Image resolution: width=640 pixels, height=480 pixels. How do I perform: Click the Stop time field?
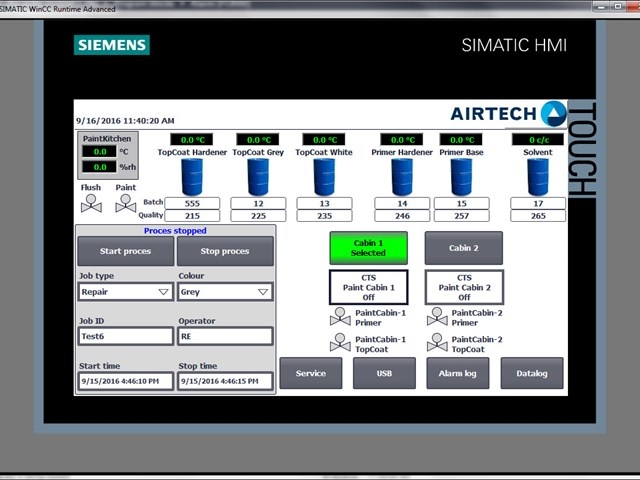pos(225,381)
